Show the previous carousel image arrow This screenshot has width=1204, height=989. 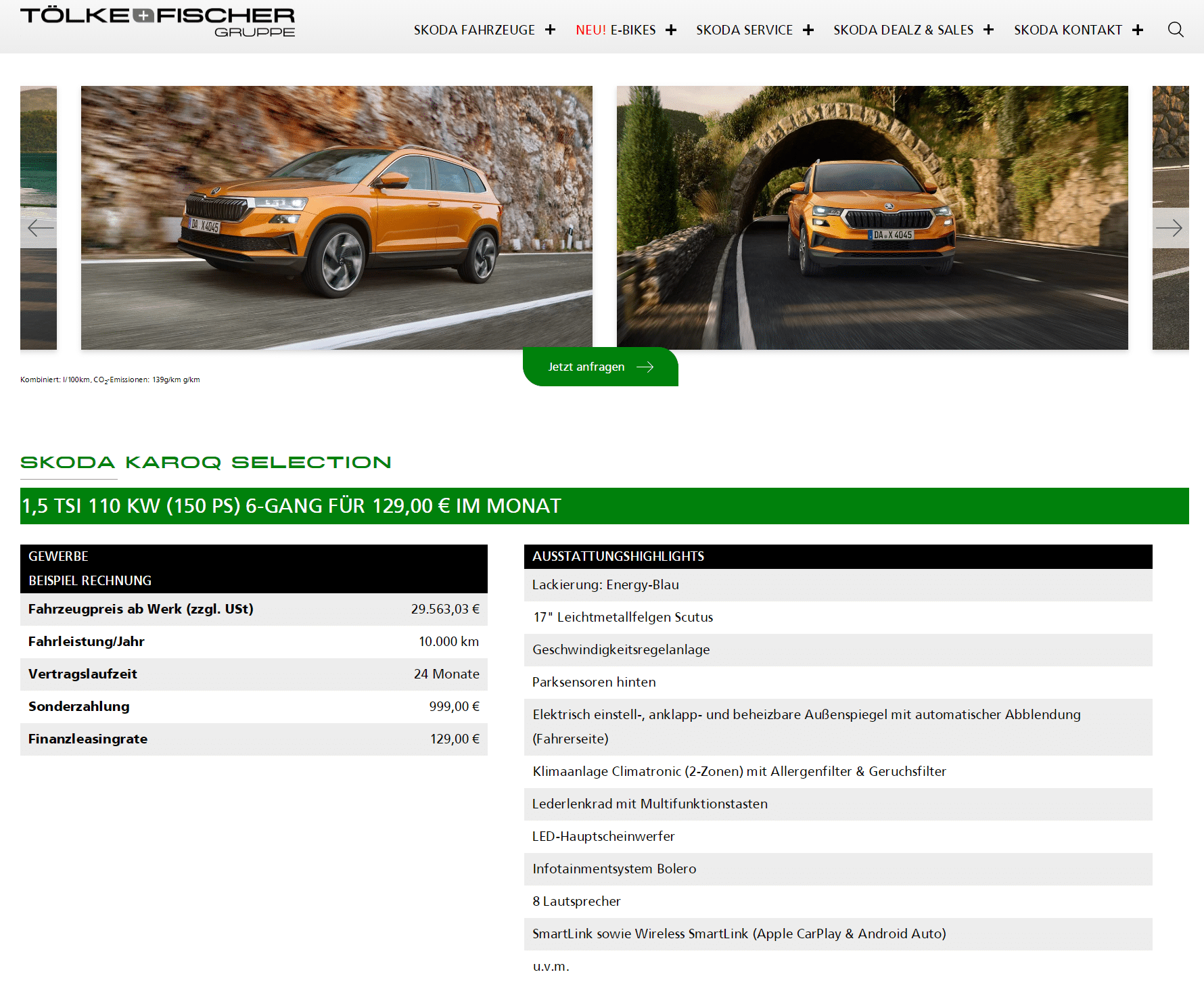(41, 228)
